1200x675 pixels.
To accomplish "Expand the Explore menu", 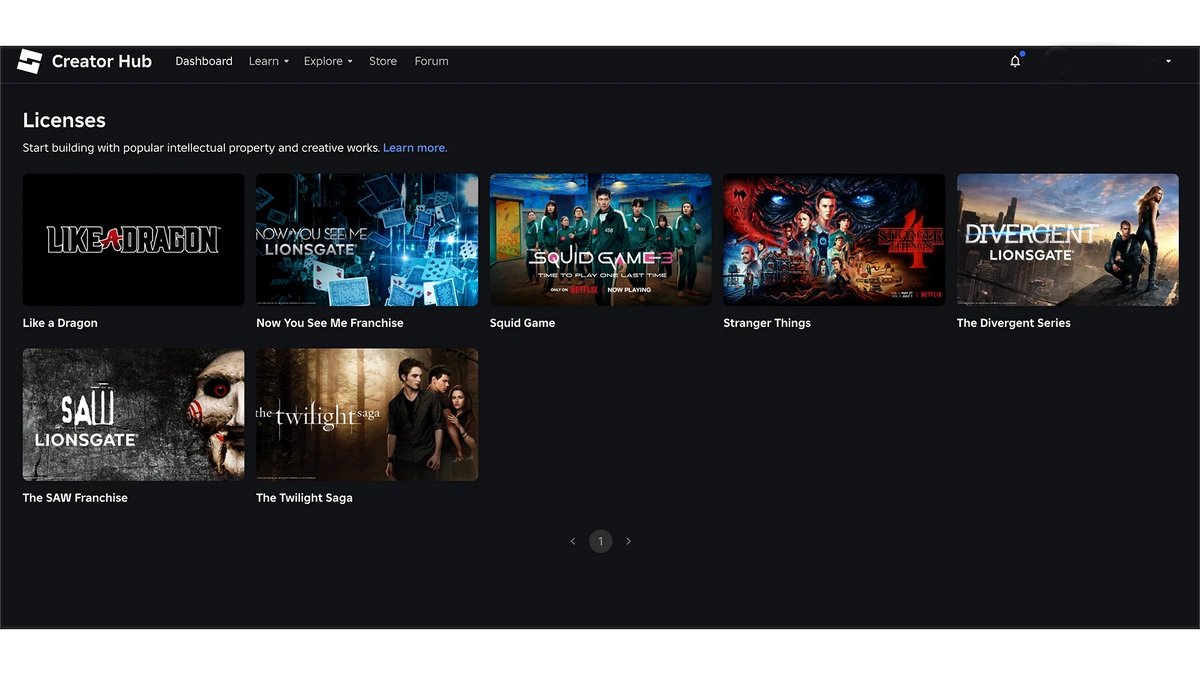I will (328, 61).
